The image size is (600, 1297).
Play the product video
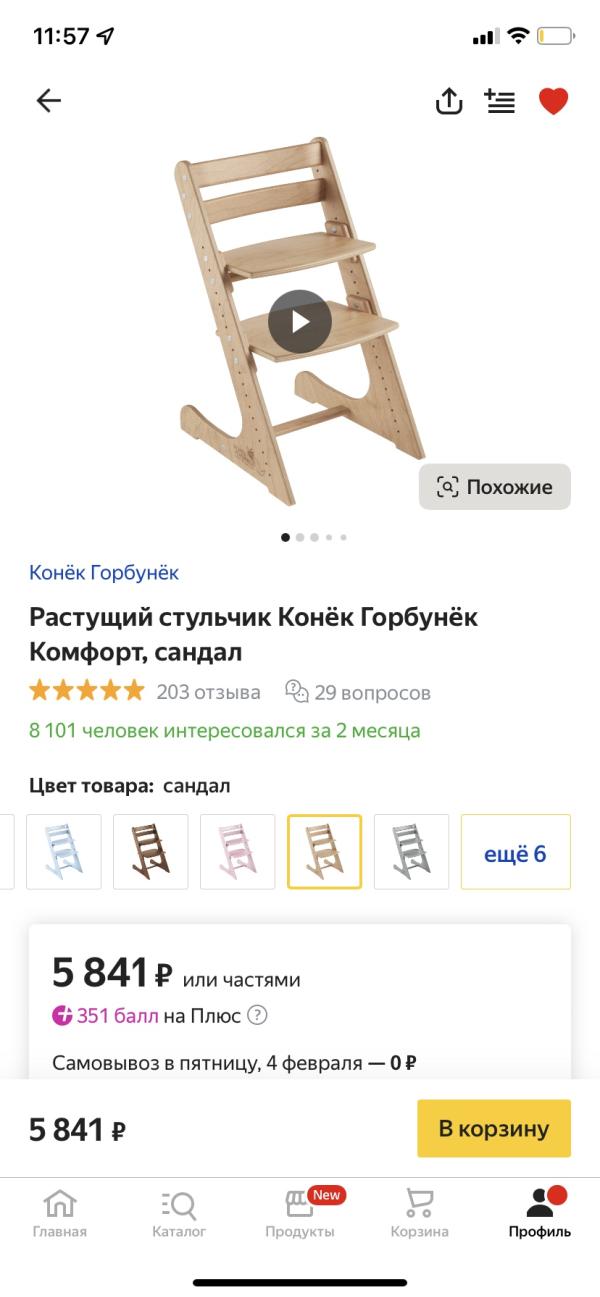(x=300, y=321)
